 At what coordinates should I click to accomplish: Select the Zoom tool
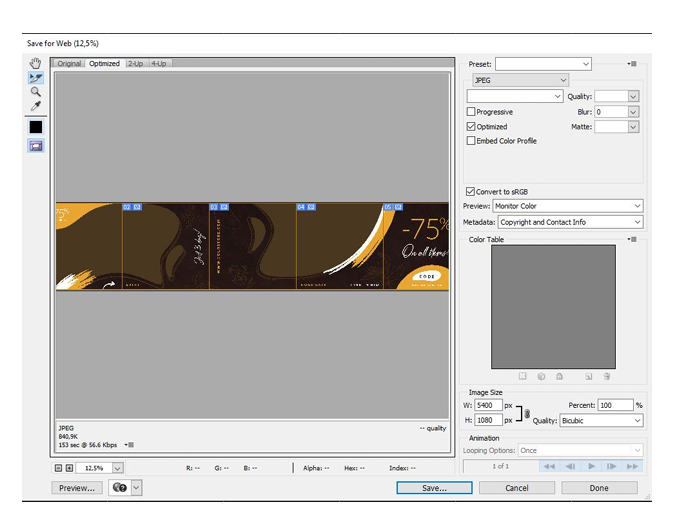36,92
